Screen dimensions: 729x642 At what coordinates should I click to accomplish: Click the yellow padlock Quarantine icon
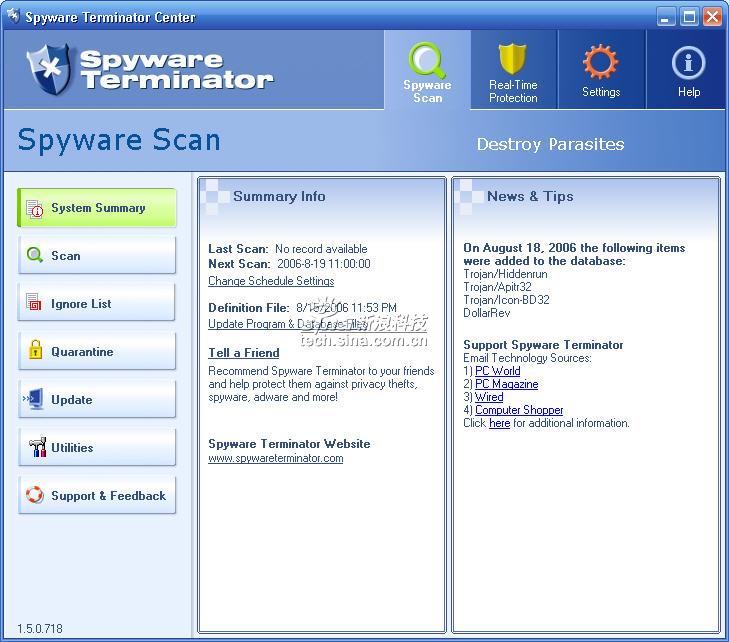pyautogui.click(x=35, y=350)
